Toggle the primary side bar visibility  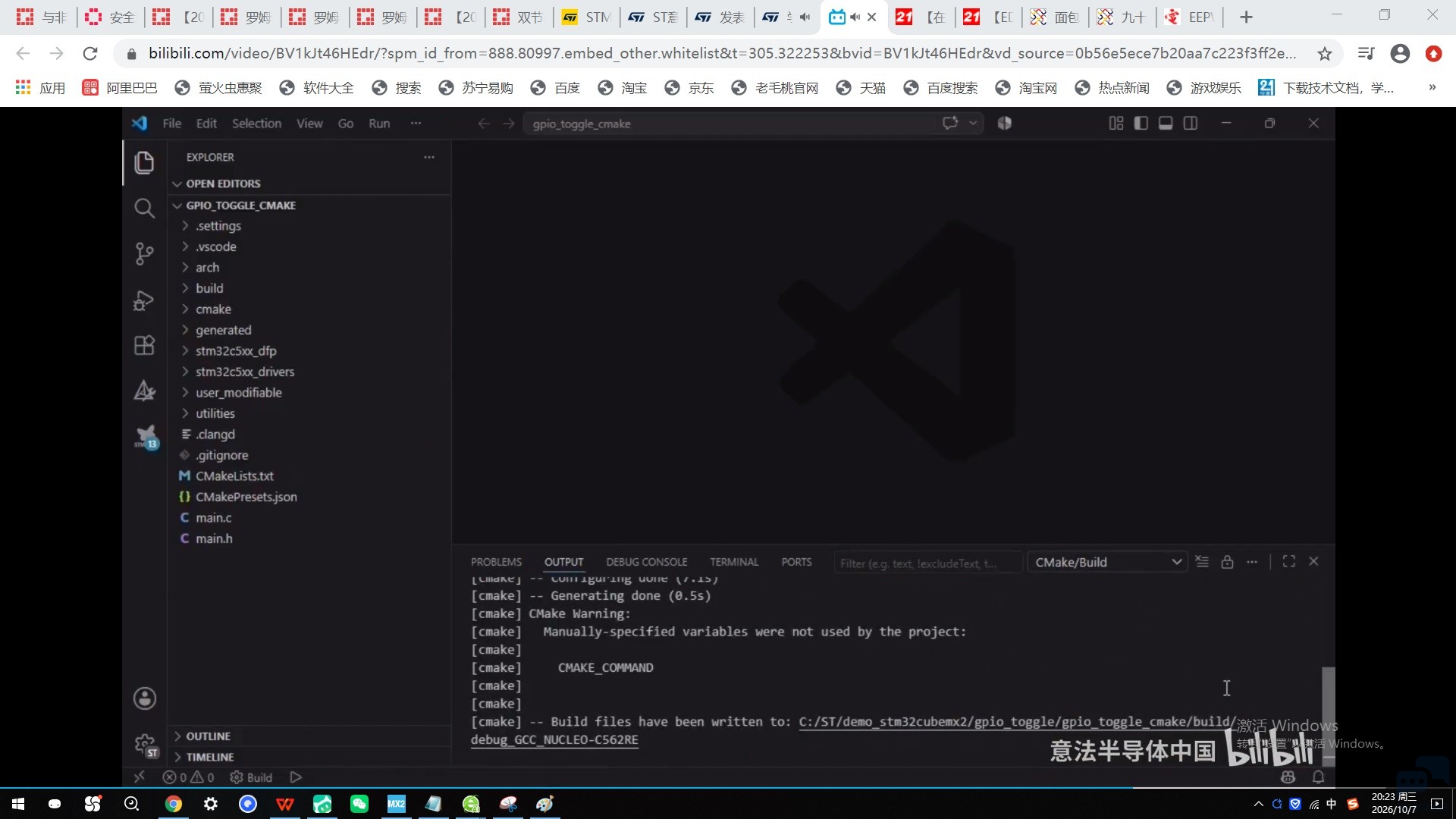1141,124
